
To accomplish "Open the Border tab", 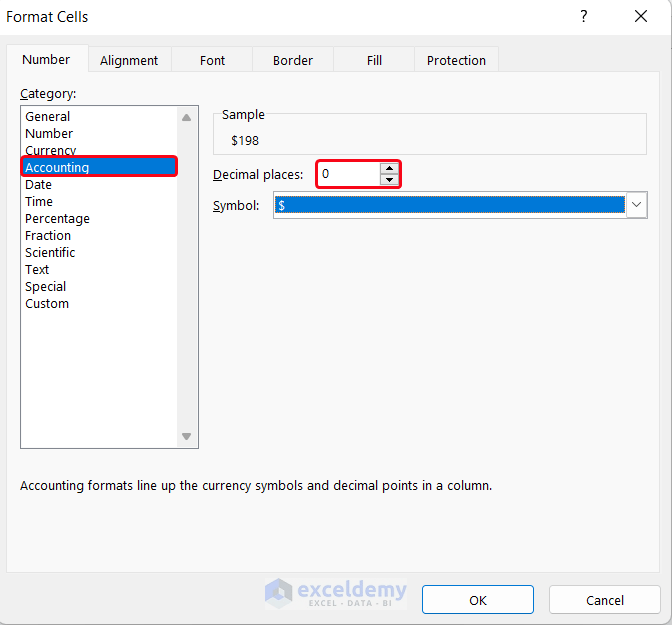I will point(293,60).
